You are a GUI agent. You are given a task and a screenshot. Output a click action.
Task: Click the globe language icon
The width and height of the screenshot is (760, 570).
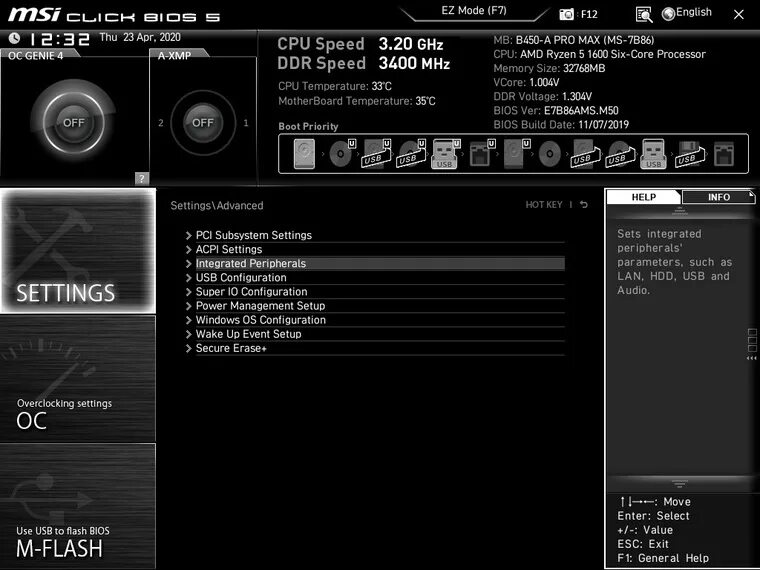click(668, 14)
